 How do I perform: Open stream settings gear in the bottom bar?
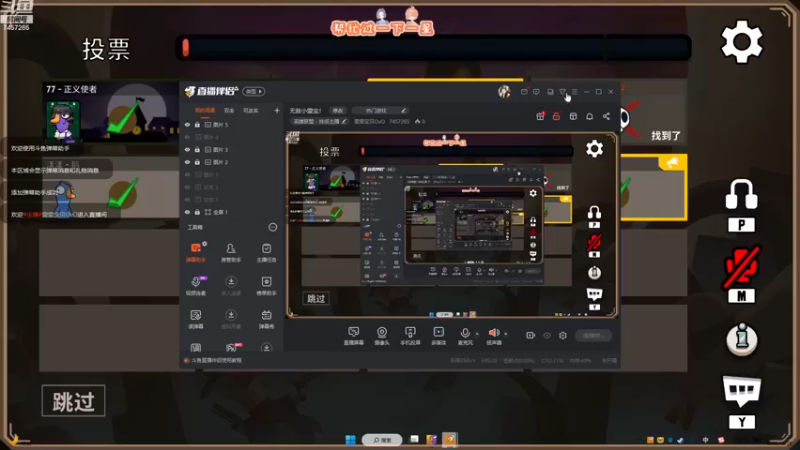coord(563,335)
